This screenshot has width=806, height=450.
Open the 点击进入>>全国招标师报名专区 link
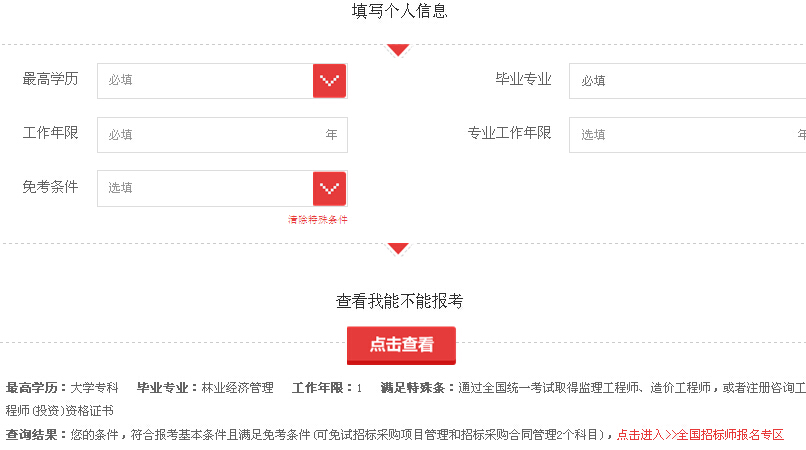pos(700,435)
